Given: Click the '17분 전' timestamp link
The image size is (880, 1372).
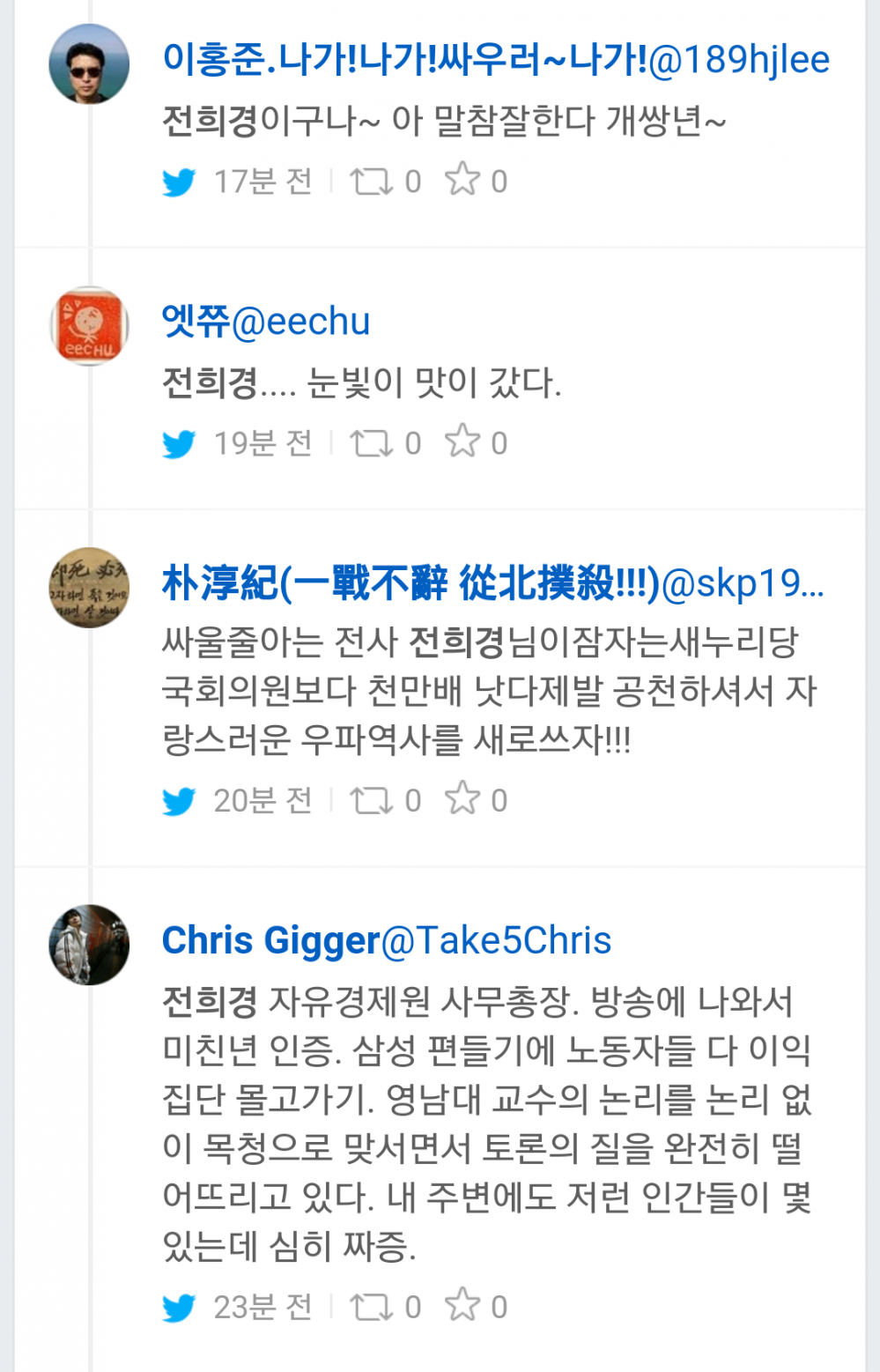Looking at the screenshot, I should pos(262,182).
